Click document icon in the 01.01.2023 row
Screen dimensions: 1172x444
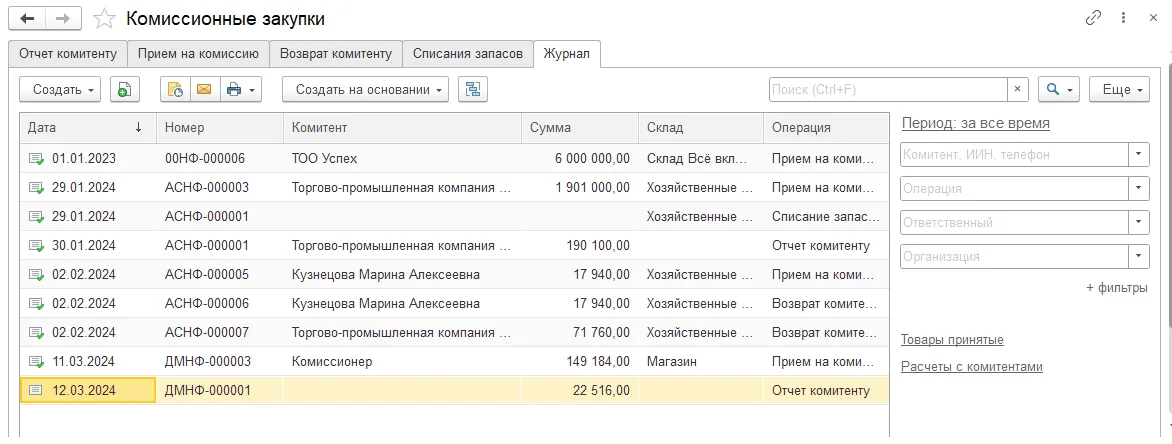(37, 158)
